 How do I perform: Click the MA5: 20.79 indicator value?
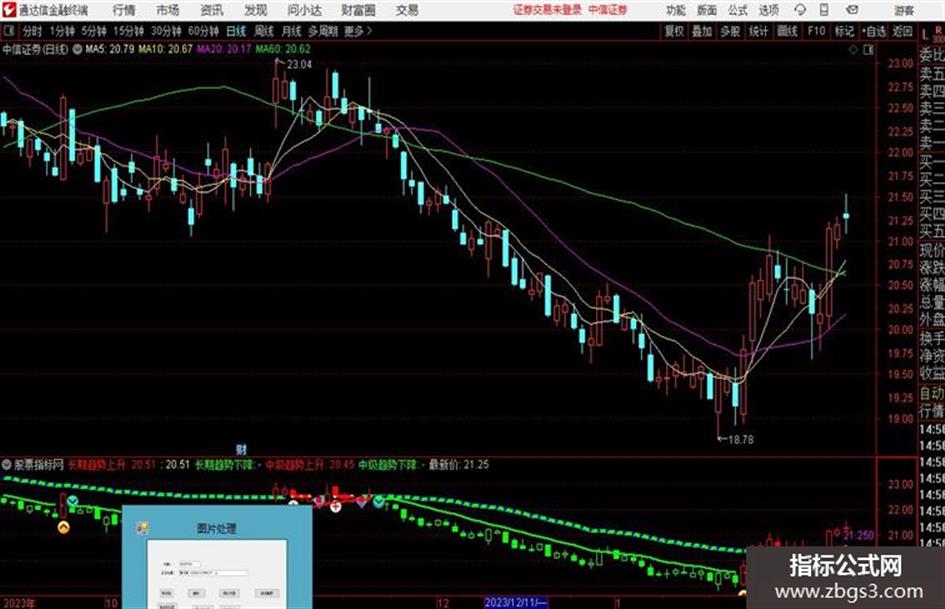coord(110,49)
